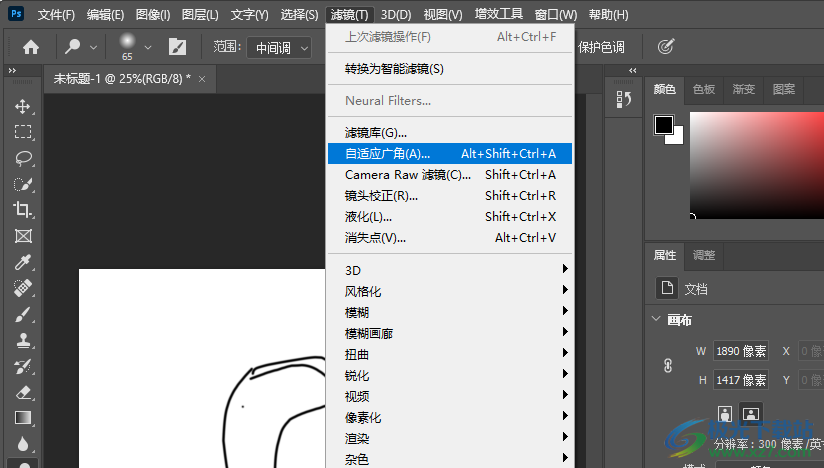Expand the 视频 submenu
Image resolution: width=824 pixels, height=468 pixels.
point(450,396)
